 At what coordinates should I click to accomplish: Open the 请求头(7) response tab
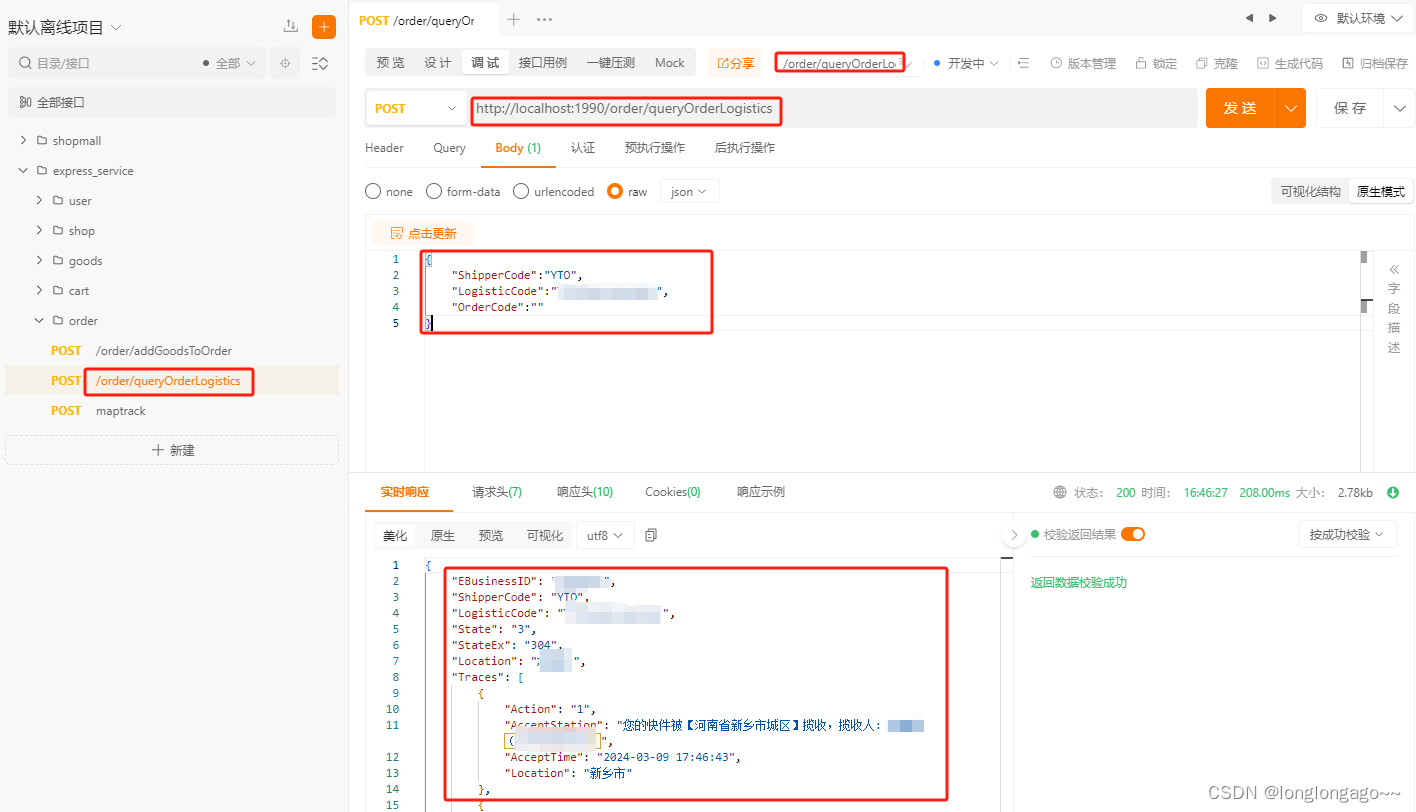pos(497,492)
